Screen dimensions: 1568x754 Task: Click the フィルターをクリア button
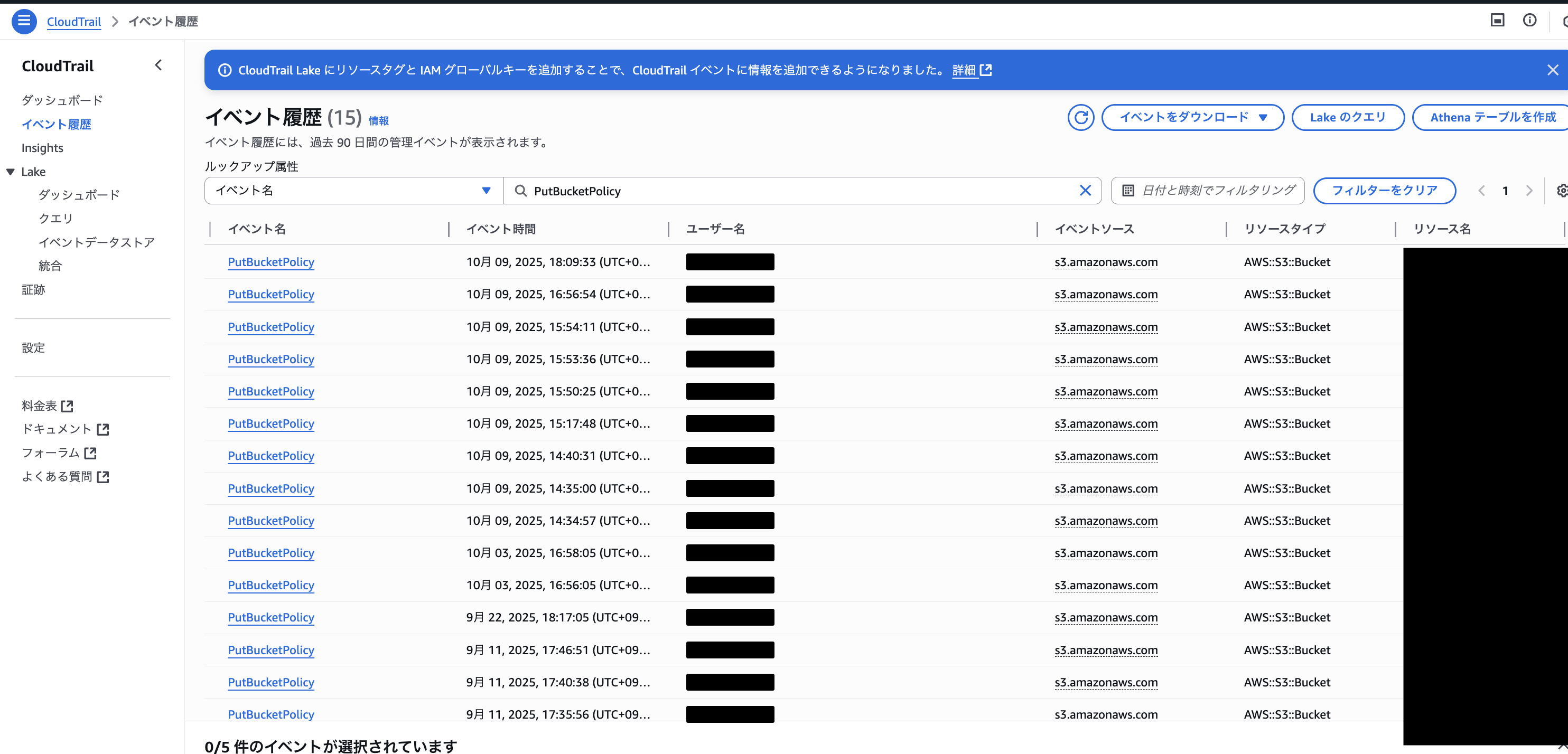[1384, 191]
